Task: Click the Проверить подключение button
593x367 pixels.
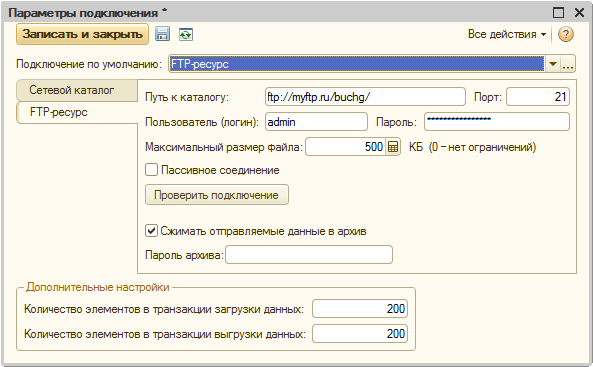Action: [217, 195]
